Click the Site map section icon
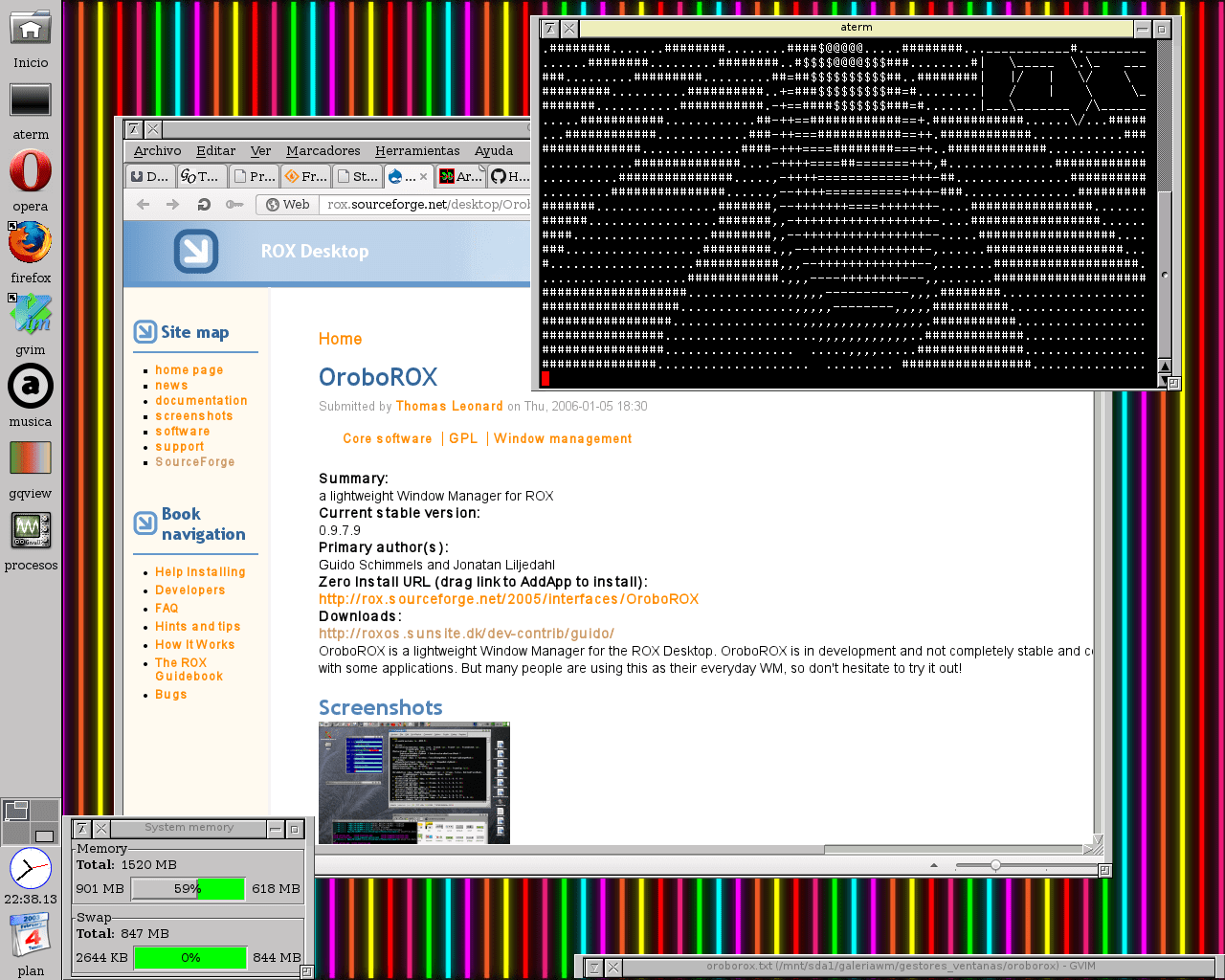The image size is (1225, 980). 145,332
